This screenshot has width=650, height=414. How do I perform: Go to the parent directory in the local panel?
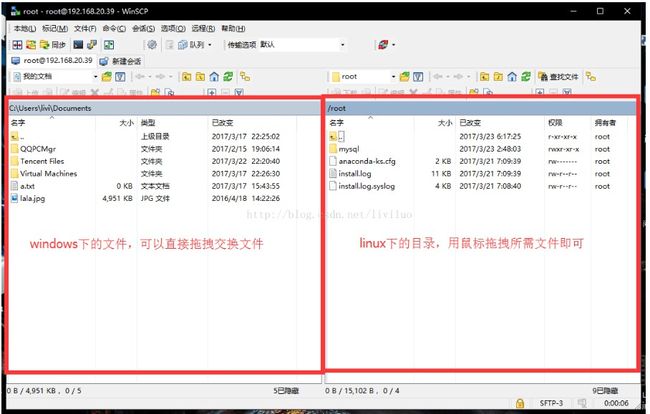pyautogui.click(x=187, y=77)
